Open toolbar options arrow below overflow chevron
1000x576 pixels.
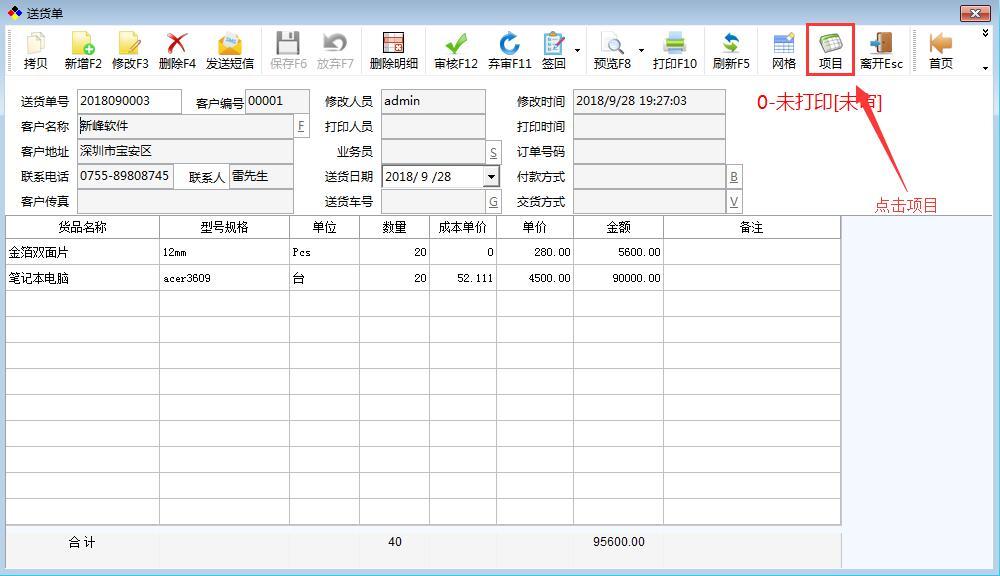coord(985,68)
